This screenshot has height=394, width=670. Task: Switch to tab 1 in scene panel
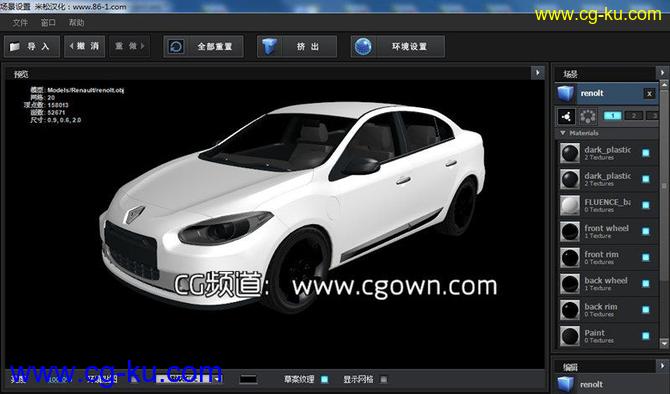pyautogui.click(x=612, y=116)
